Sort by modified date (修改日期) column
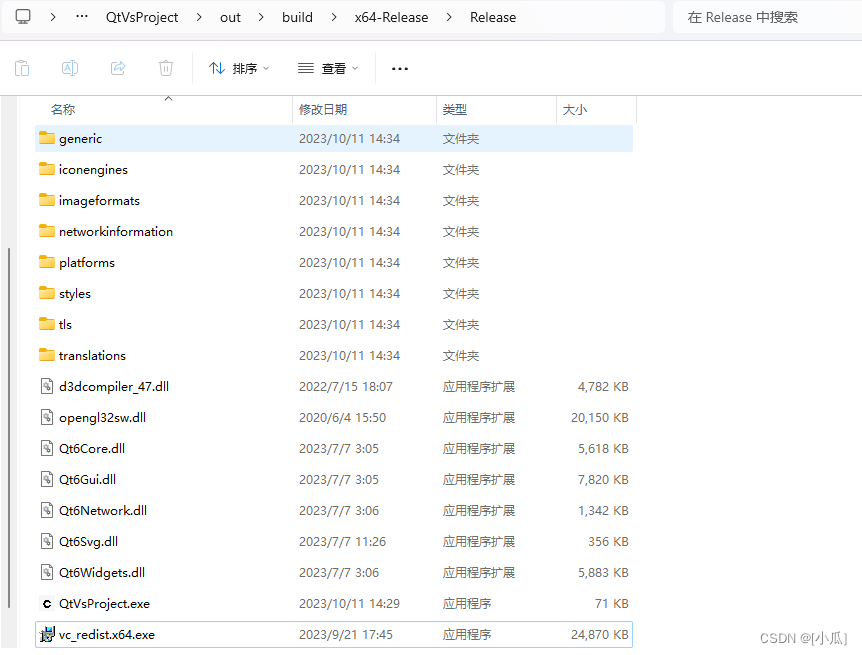The height and width of the screenshot is (655, 862). click(323, 109)
